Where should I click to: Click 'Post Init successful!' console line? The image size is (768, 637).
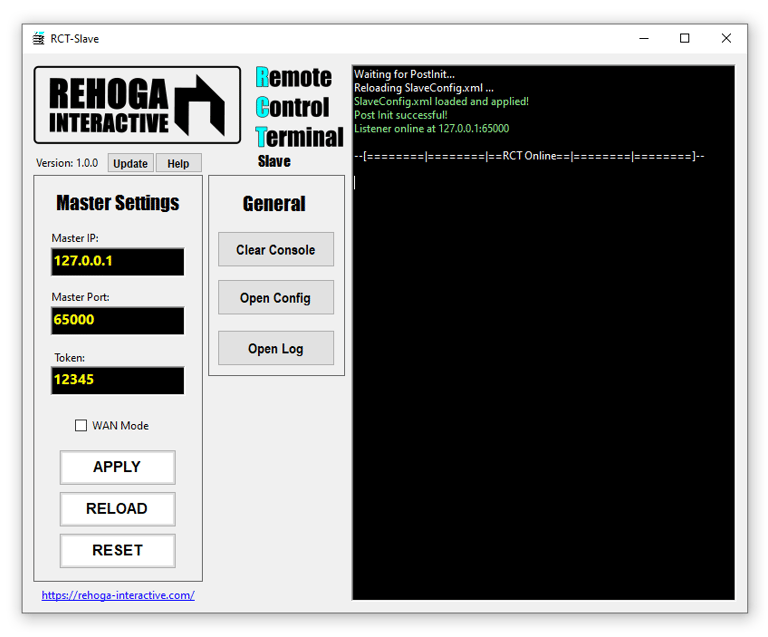click(x=401, y=115)
